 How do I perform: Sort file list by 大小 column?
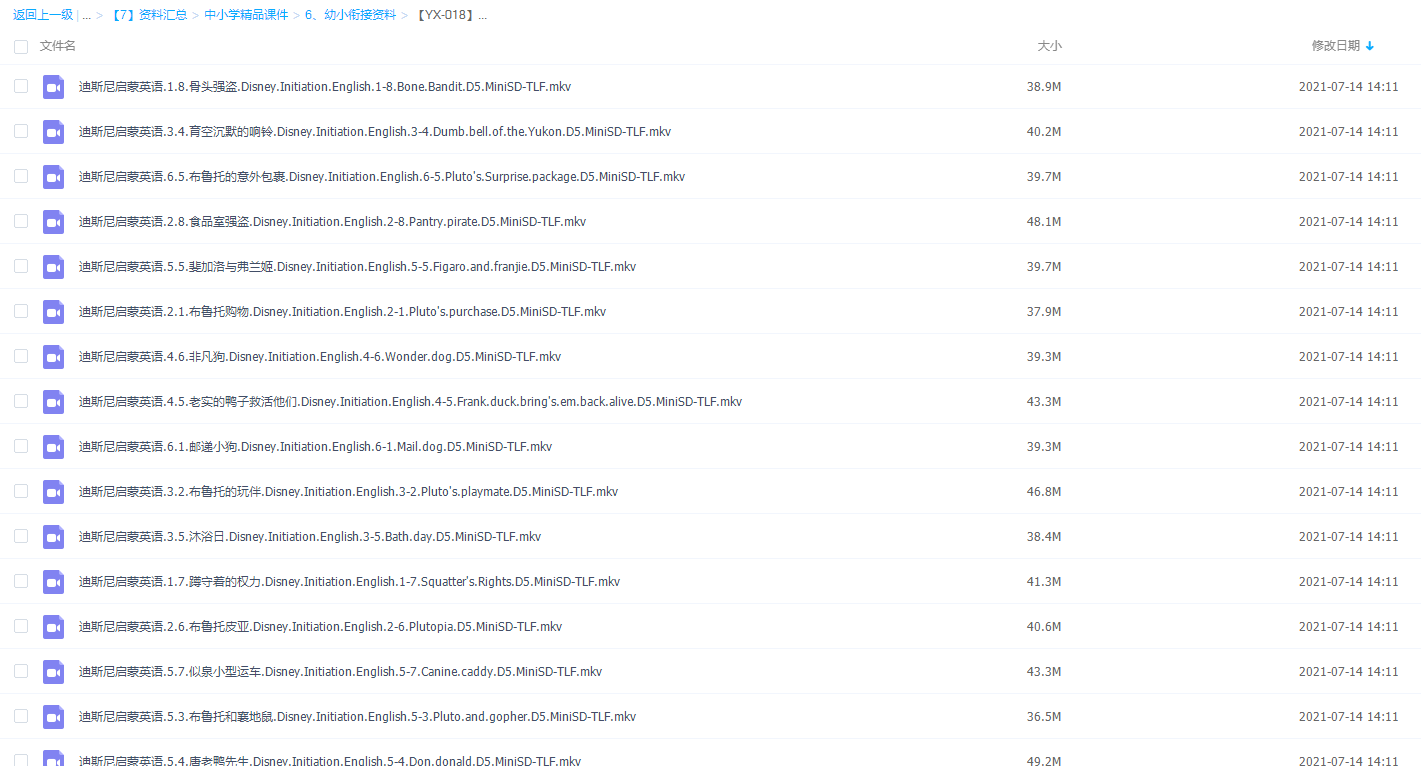pos(1048,46)
